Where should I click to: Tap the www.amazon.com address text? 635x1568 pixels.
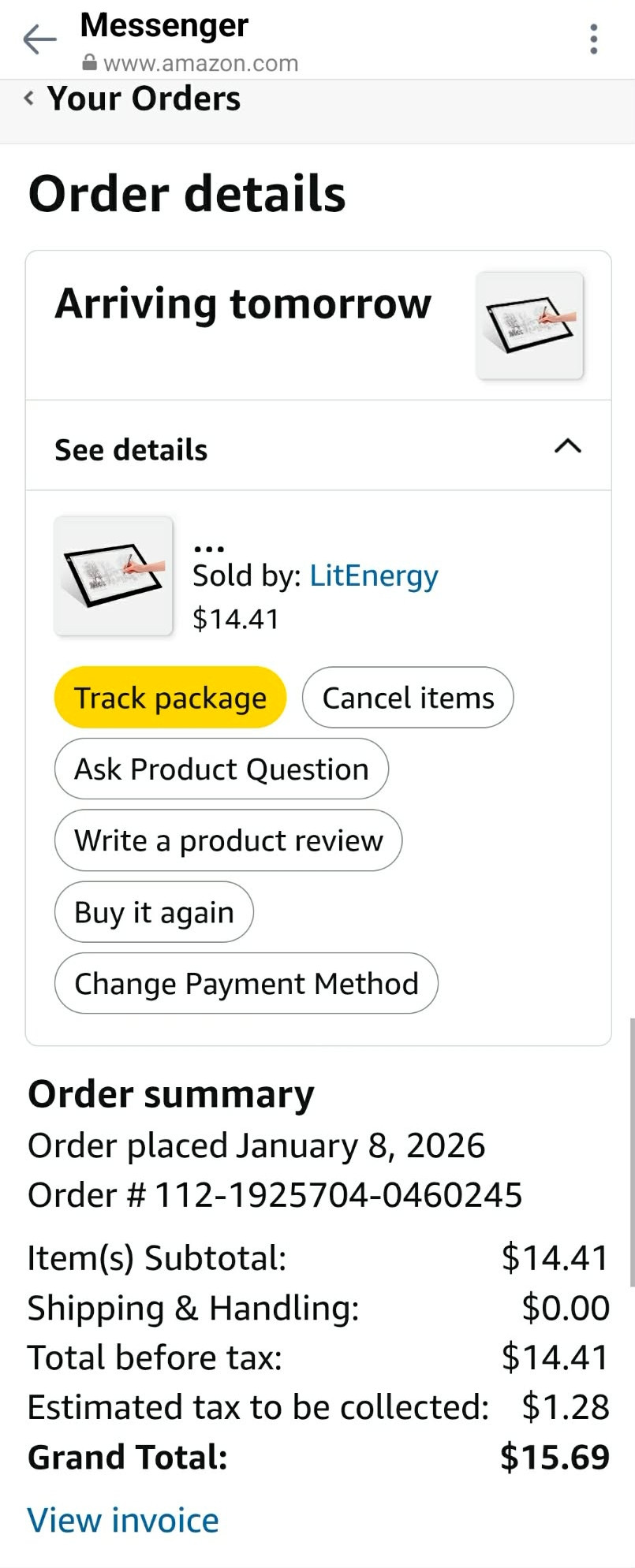pos(200,63)
